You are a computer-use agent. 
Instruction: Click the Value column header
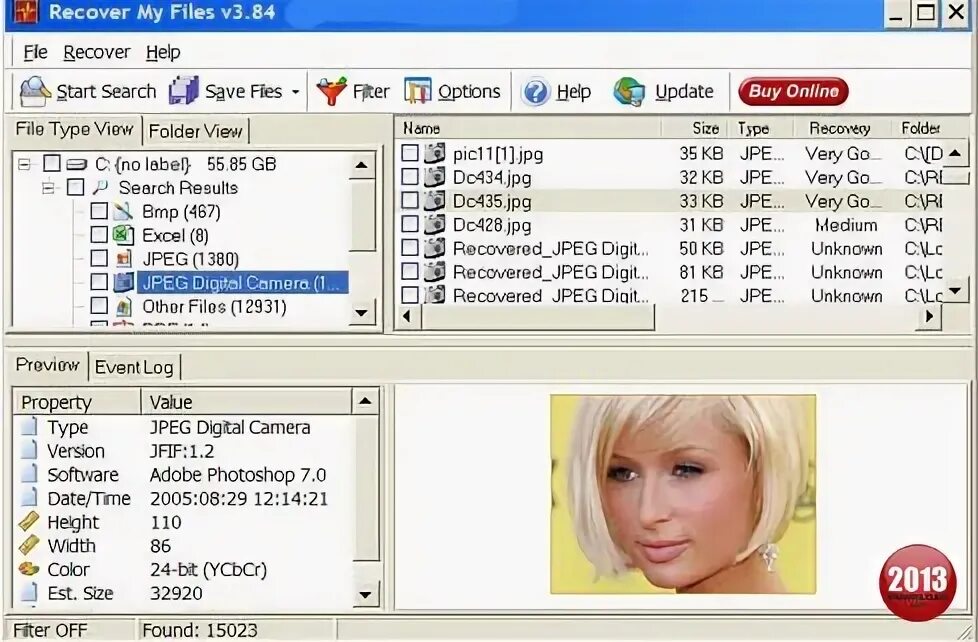coord(246,402)
